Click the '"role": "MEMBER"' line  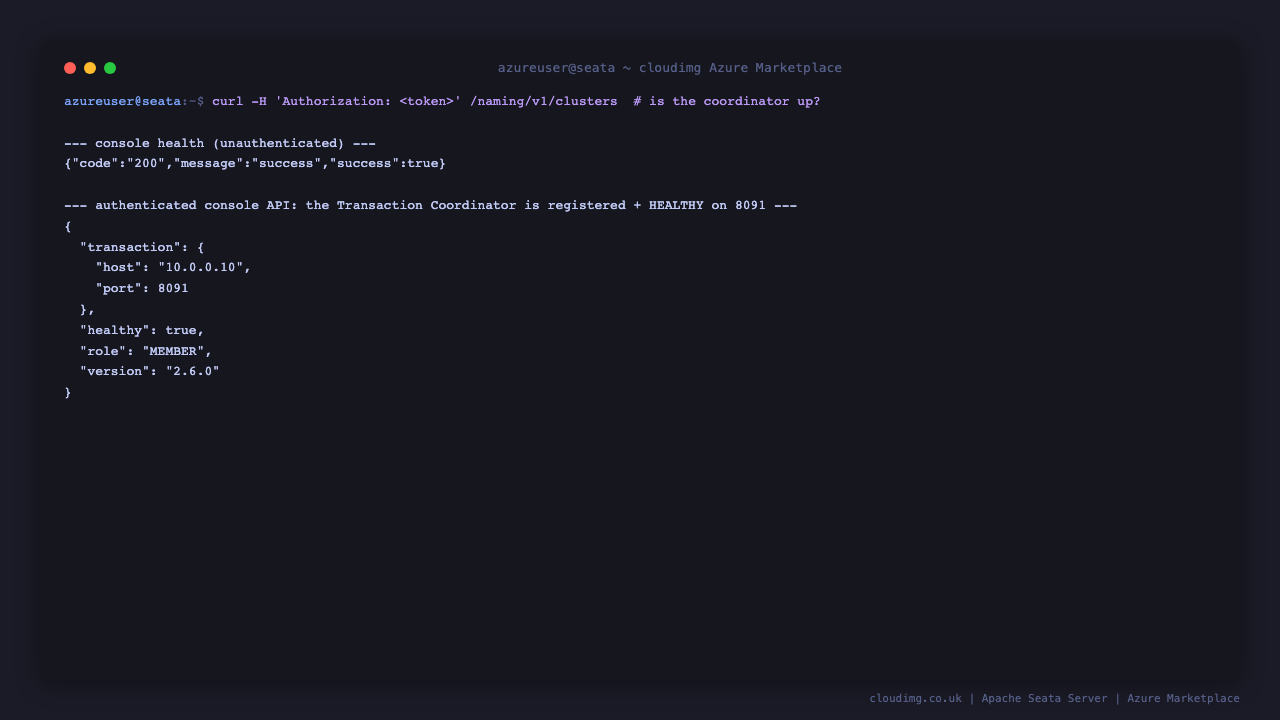[146, 352]
